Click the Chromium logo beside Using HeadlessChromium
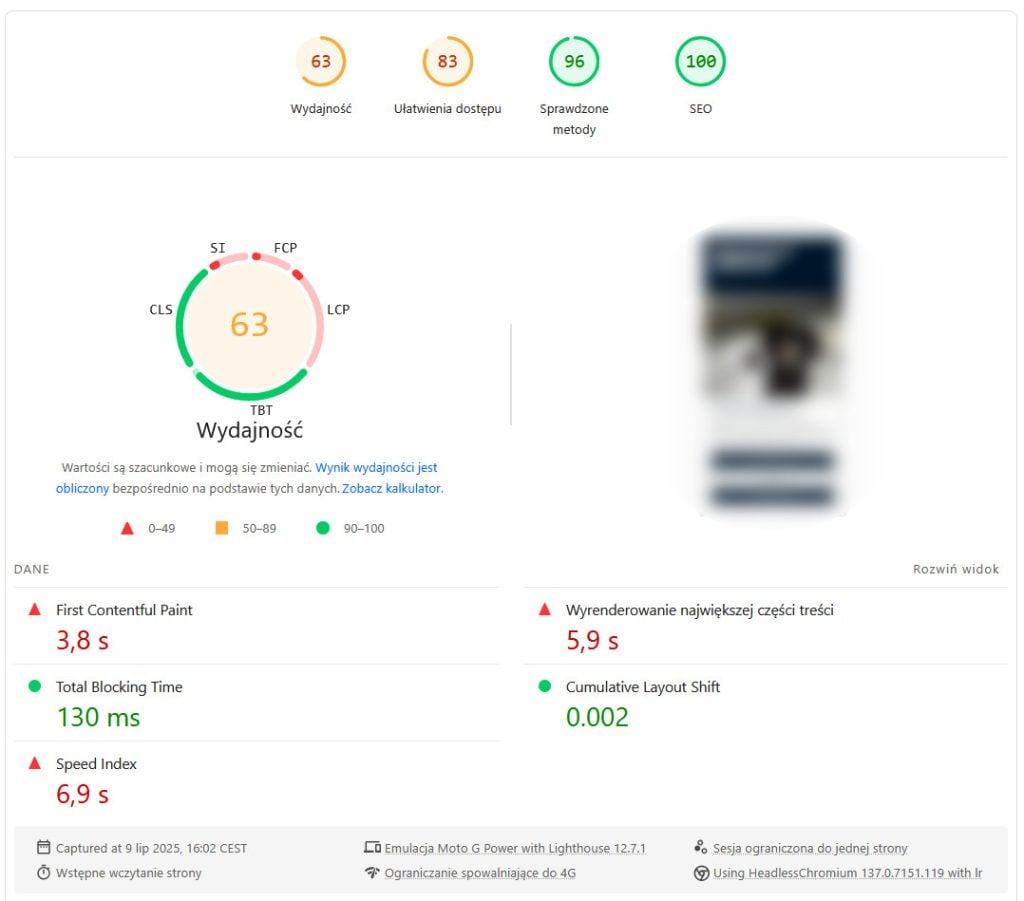Screen dimensions: 1024x901 701,872
